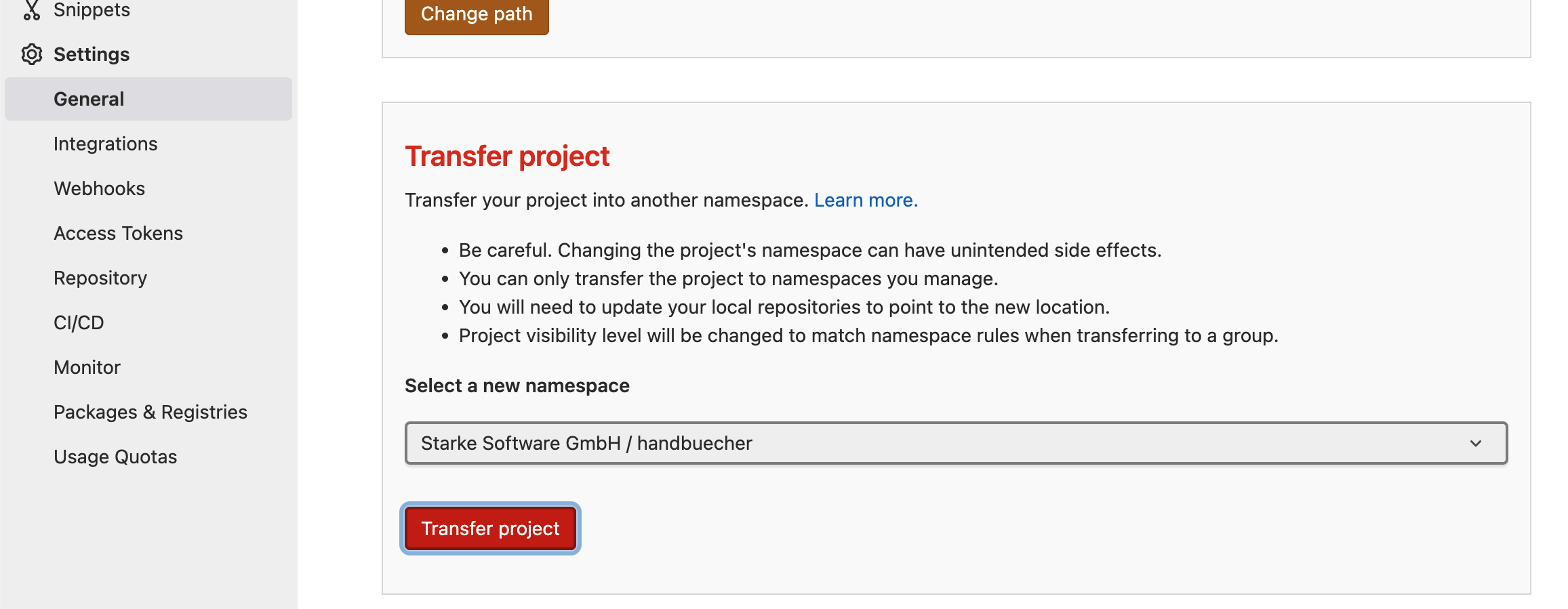The image size is (1568, 609).
Task: Open the Snippets sidebar label
Action: (92, 10)
